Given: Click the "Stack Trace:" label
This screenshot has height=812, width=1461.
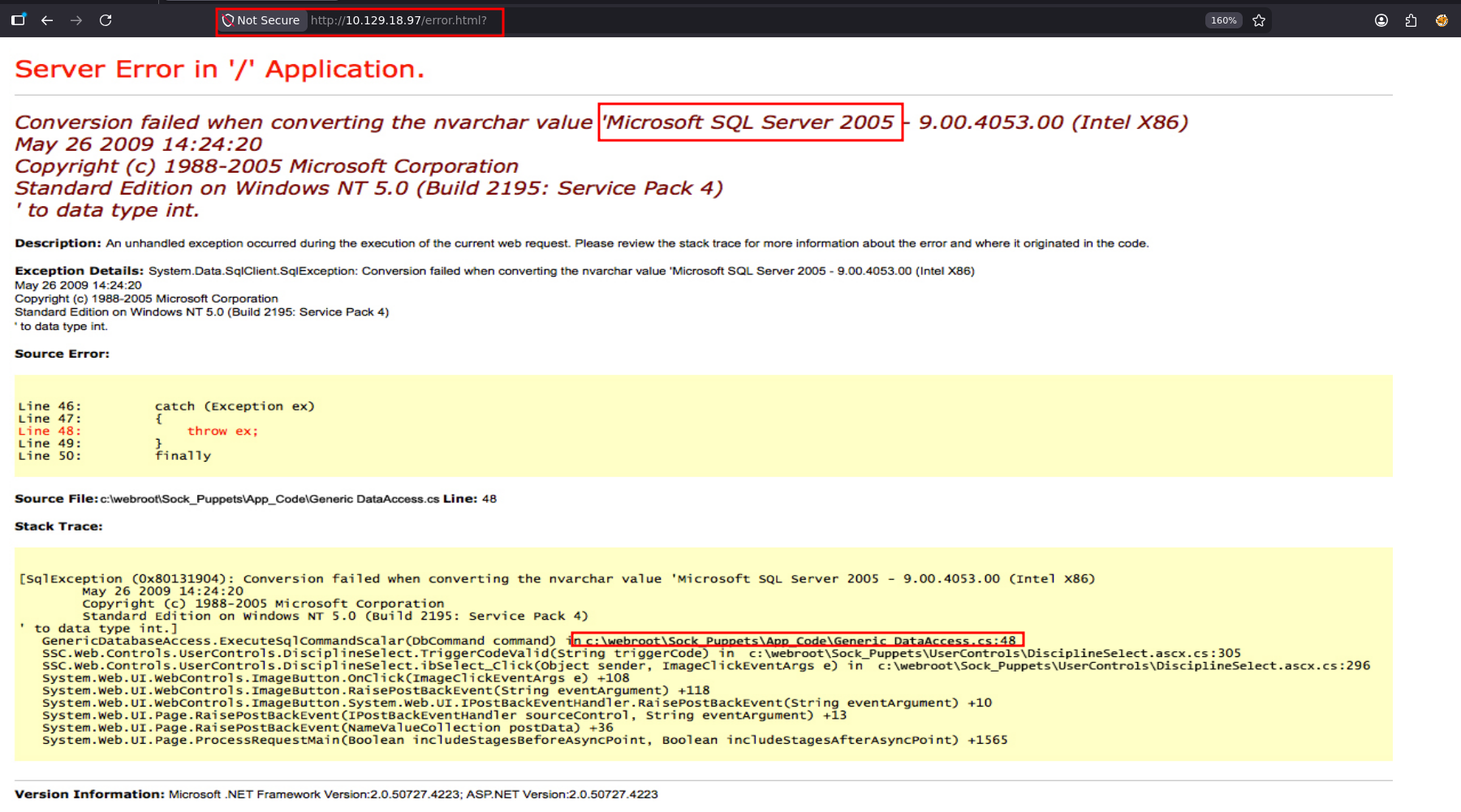Looking at the screenshot, I should (x=58, y=526).
